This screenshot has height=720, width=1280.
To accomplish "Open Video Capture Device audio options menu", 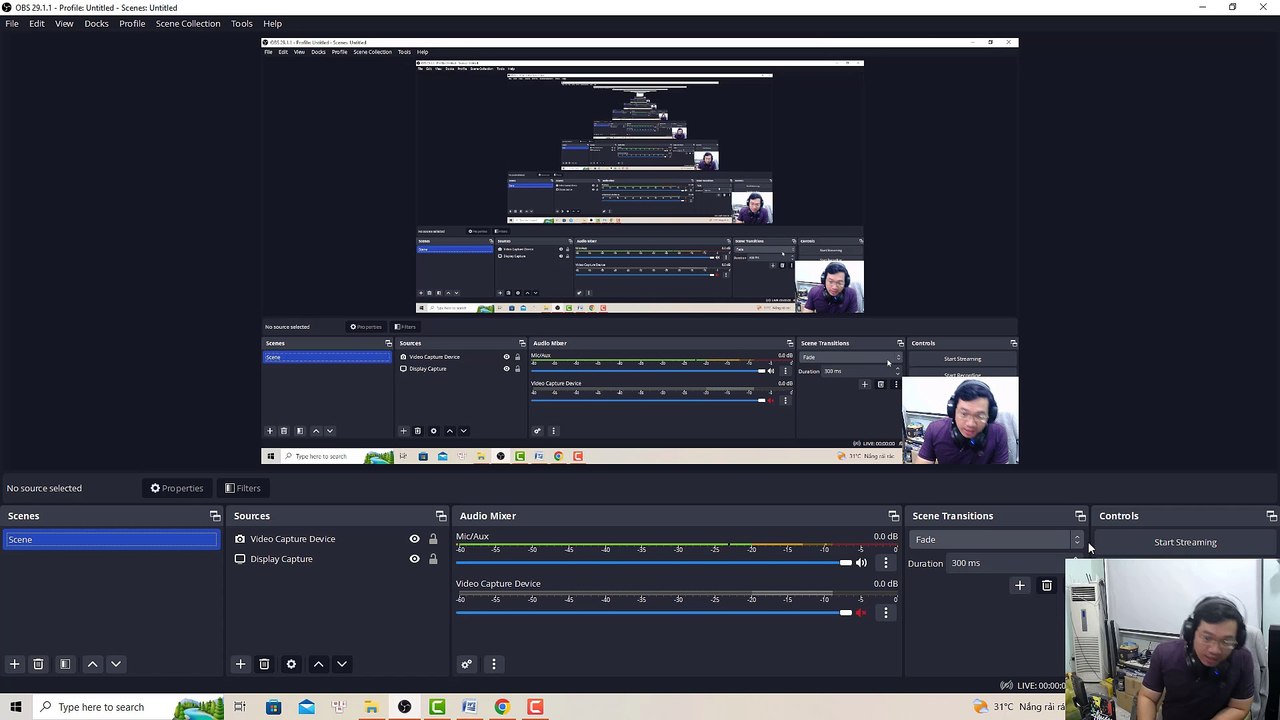I will coord(885,612).
